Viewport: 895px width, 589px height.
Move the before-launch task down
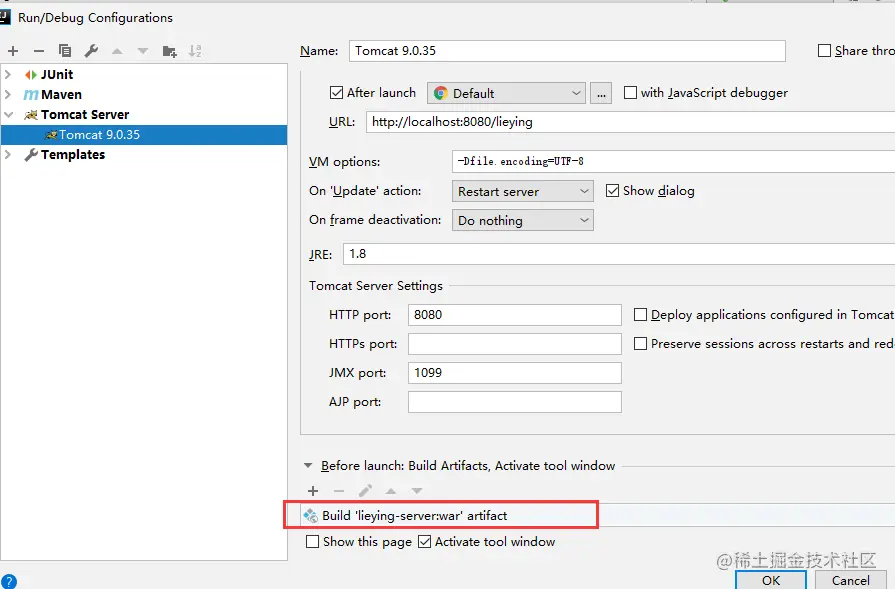click(417, 491)
